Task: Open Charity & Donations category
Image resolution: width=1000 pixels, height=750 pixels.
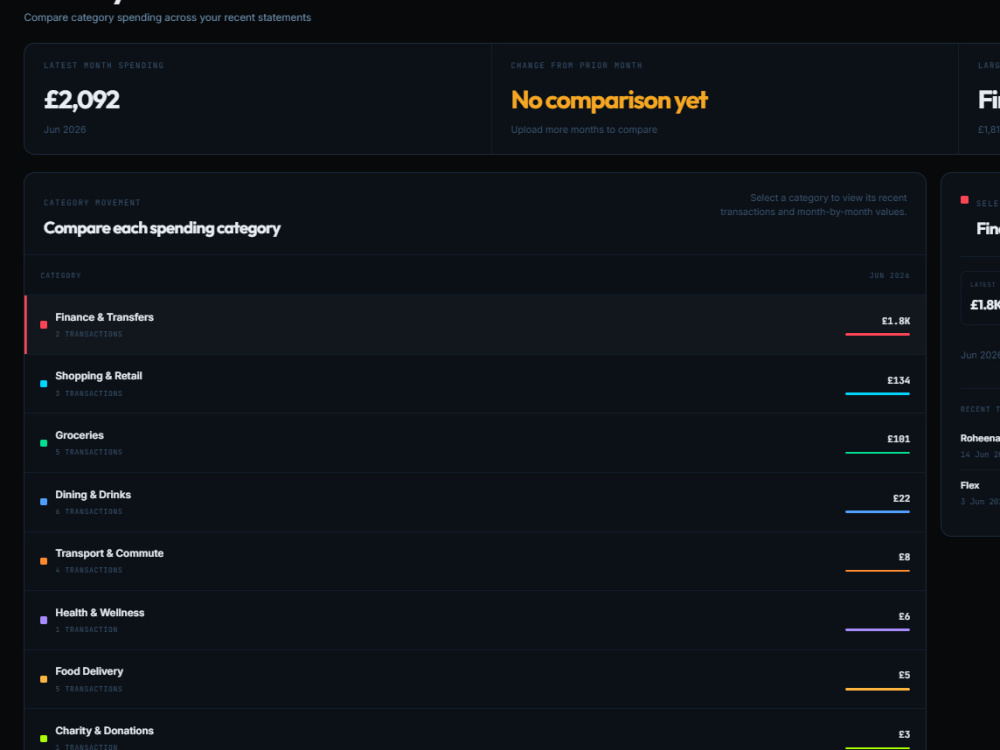Action: (475, 730)
